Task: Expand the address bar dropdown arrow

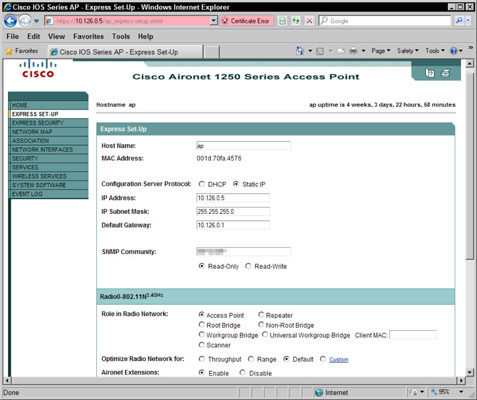Action: [x=214, y=21]
